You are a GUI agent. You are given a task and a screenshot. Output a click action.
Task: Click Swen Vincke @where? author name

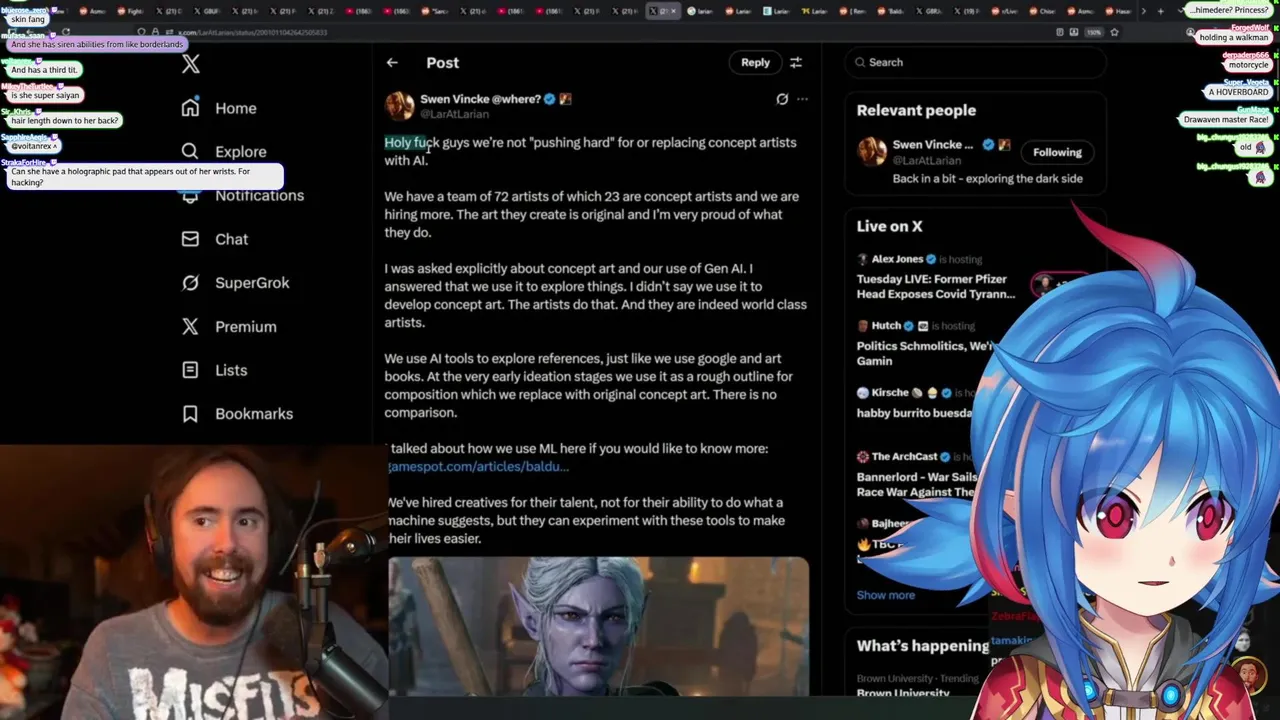tap(480, 99)
